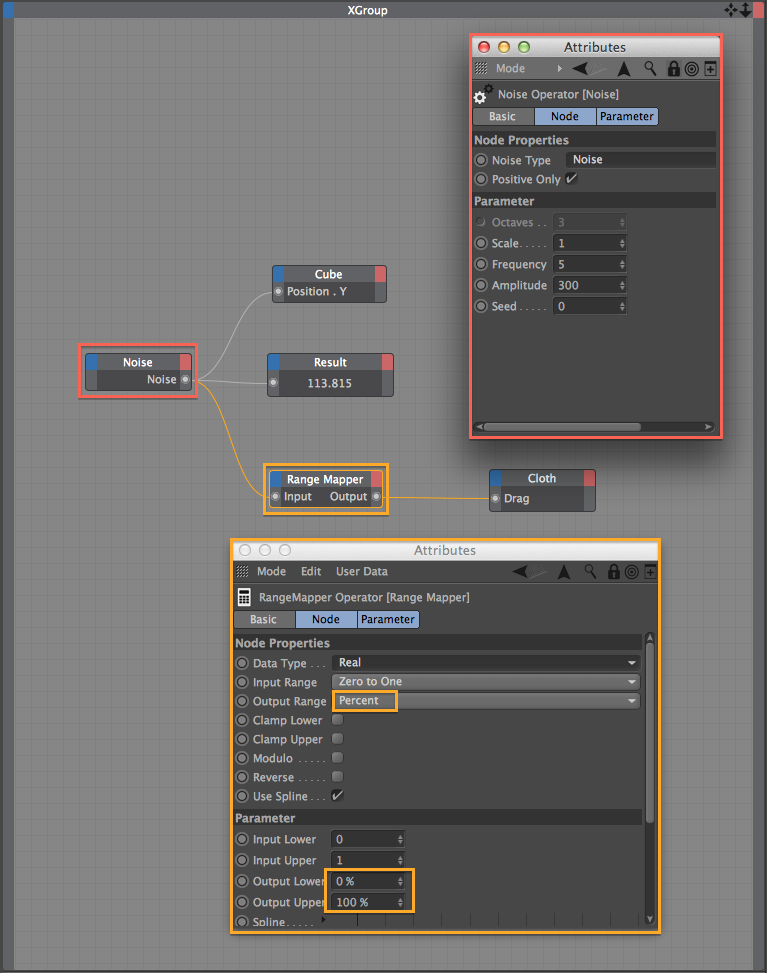Image resolution: width=767 pixels, height=973 pixels.
Task: Open Edit menu in Range Mapper Attributes
Action: (311, 572)
